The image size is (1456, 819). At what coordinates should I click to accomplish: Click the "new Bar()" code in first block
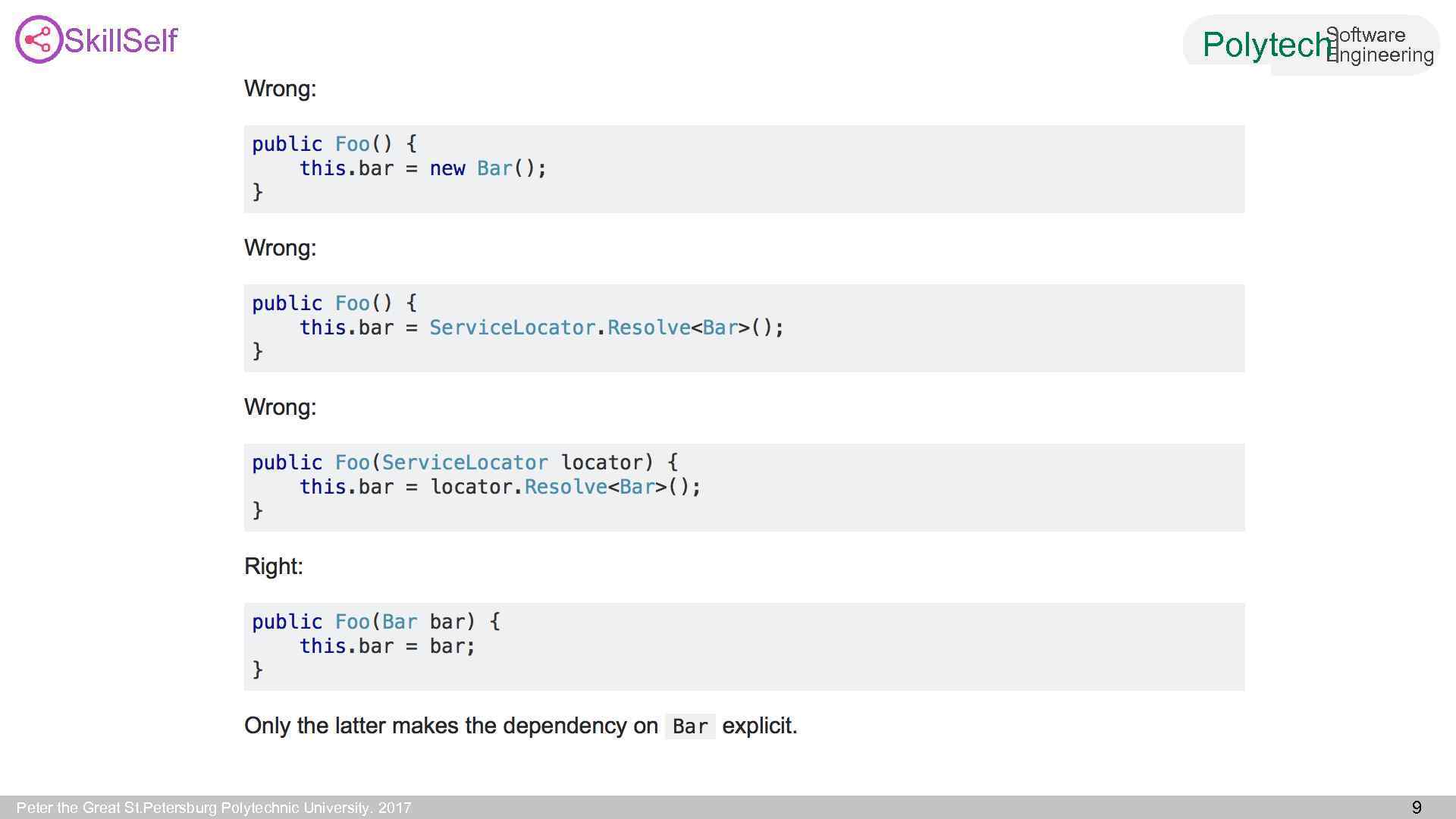488,168
